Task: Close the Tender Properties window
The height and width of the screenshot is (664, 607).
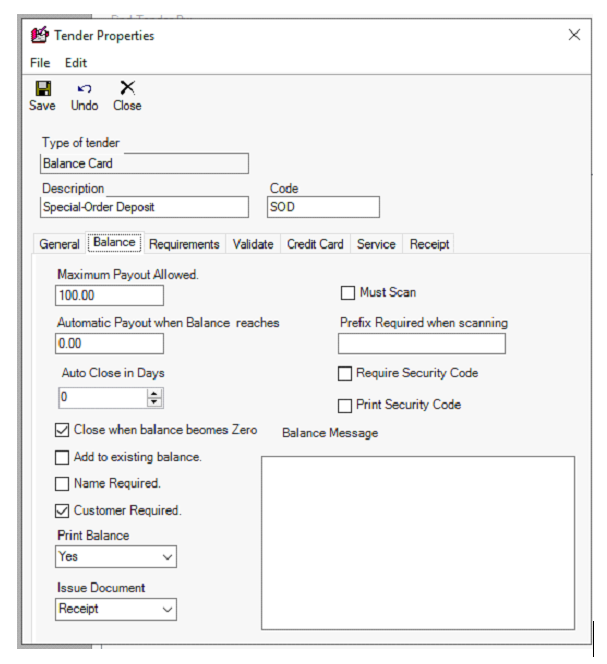Action: pos(574,35)
